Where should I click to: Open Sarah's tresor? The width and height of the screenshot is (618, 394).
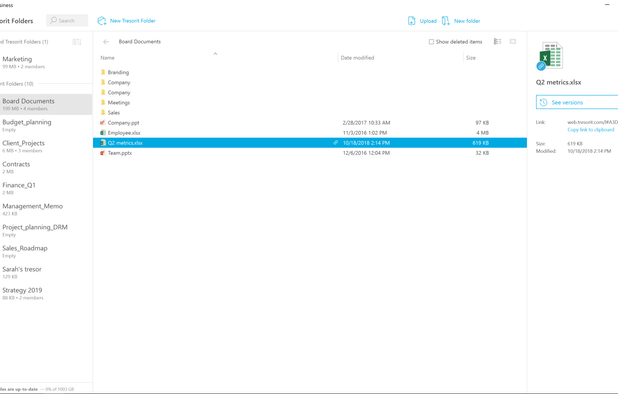[x=46, y=272]
